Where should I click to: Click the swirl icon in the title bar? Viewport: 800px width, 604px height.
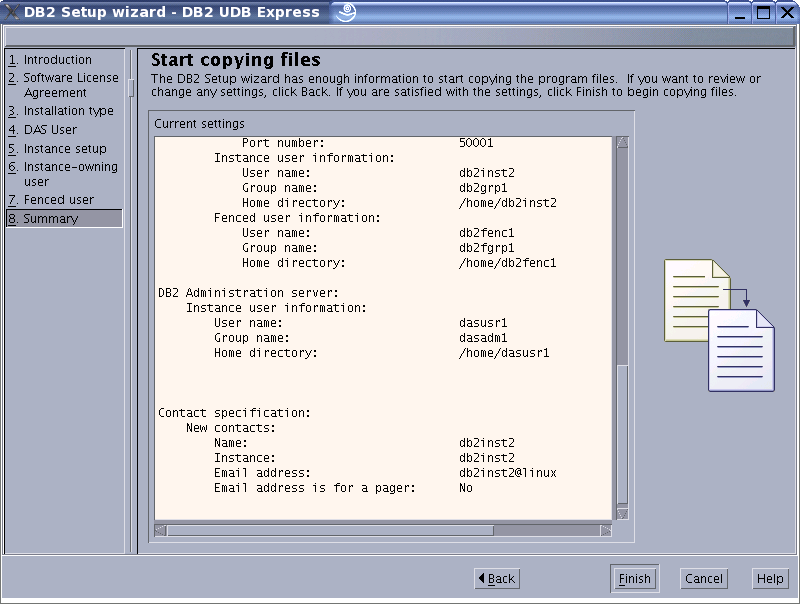[x=345, y=12]
